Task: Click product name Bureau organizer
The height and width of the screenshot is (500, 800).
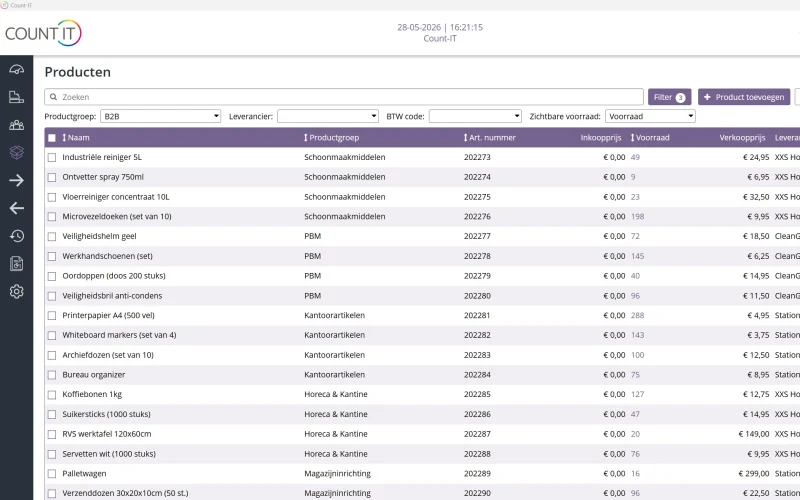Action: (93, 374)
